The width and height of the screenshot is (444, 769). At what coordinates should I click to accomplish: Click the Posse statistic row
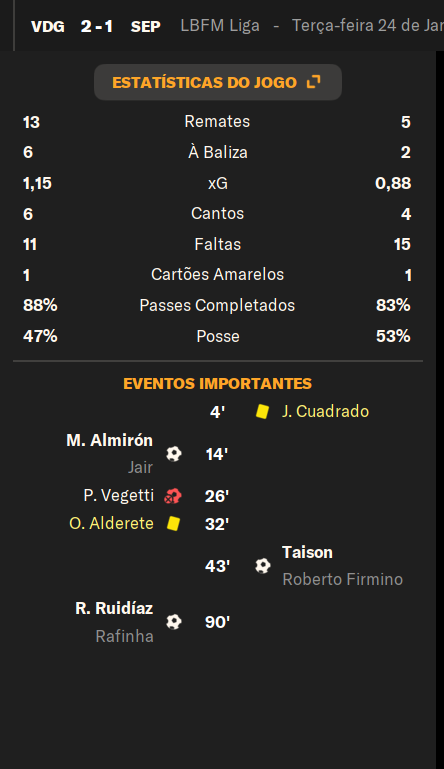217,336
